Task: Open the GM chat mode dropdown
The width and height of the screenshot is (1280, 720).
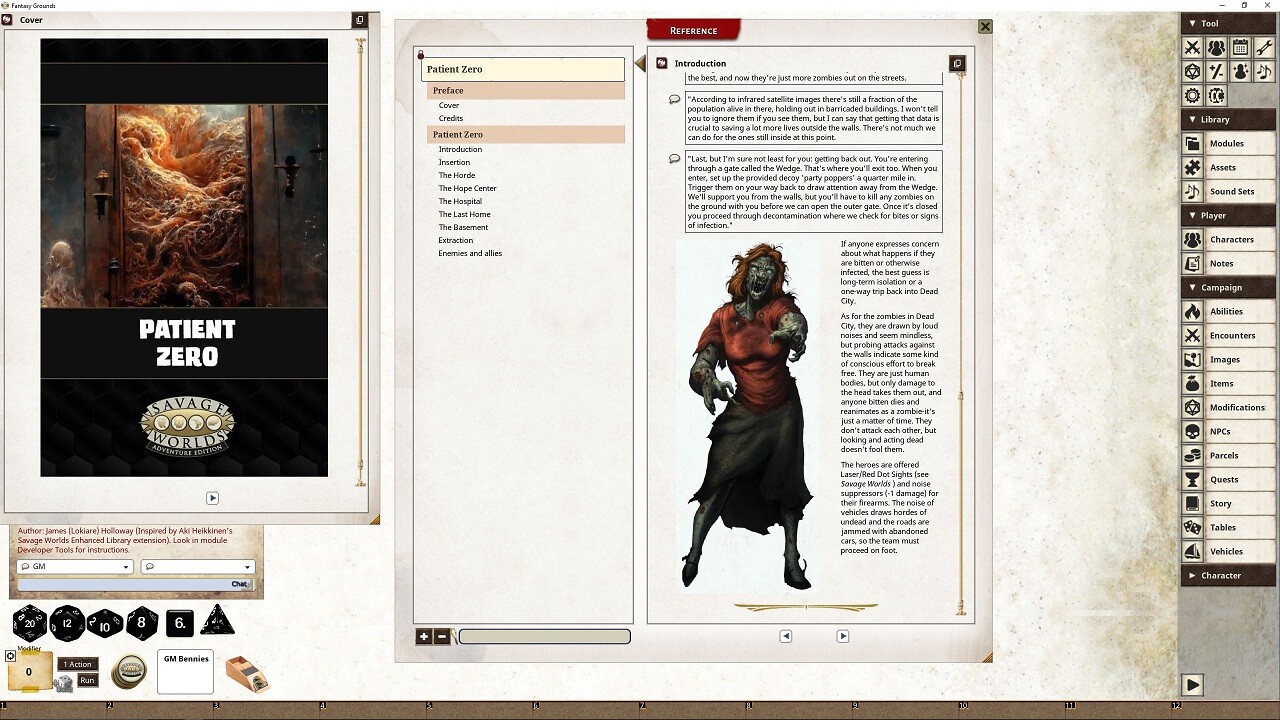Action: tap(74, 566)
